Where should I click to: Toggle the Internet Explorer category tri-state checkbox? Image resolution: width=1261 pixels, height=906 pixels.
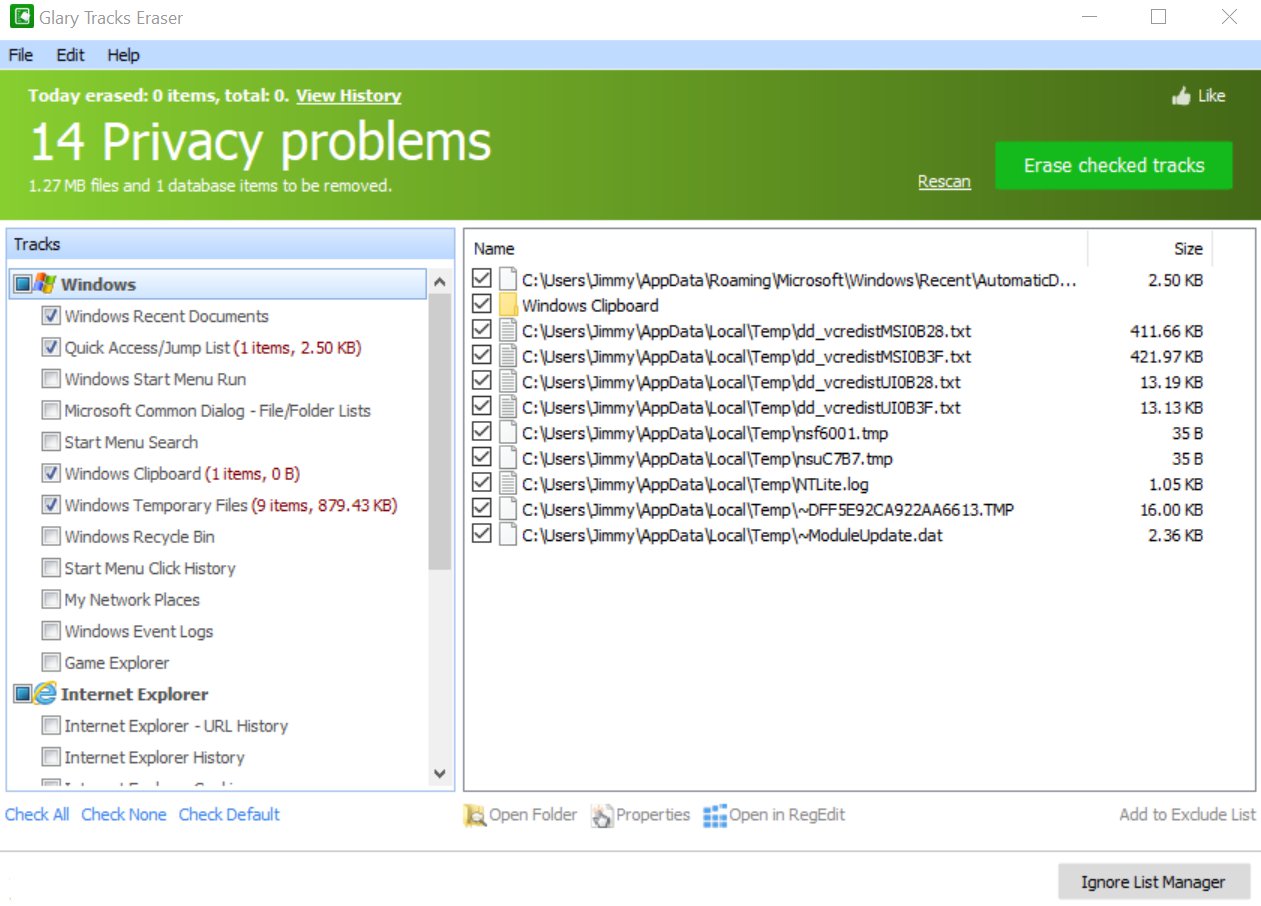(x=22, y=694)
